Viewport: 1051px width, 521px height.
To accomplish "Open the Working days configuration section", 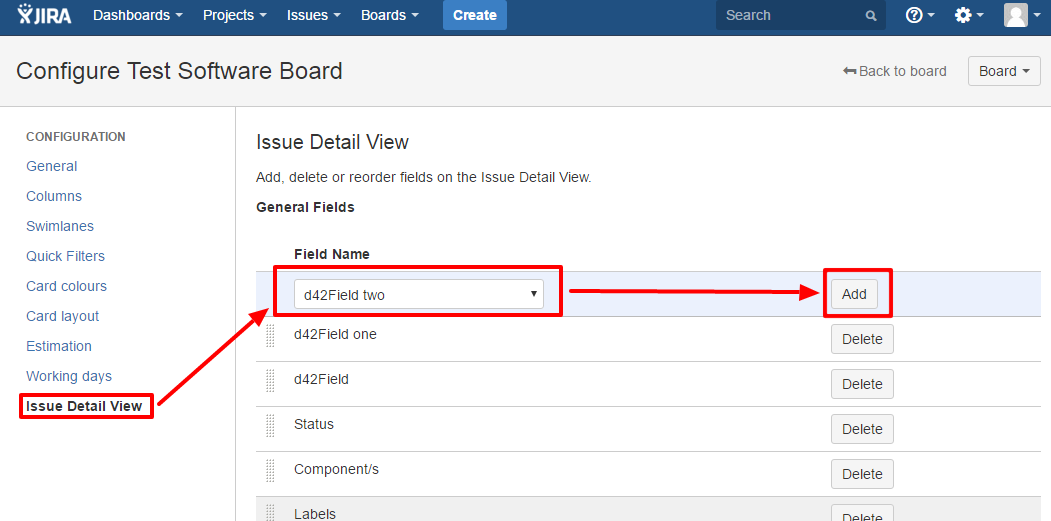I will pyautogui.click(x=69, y=376).
